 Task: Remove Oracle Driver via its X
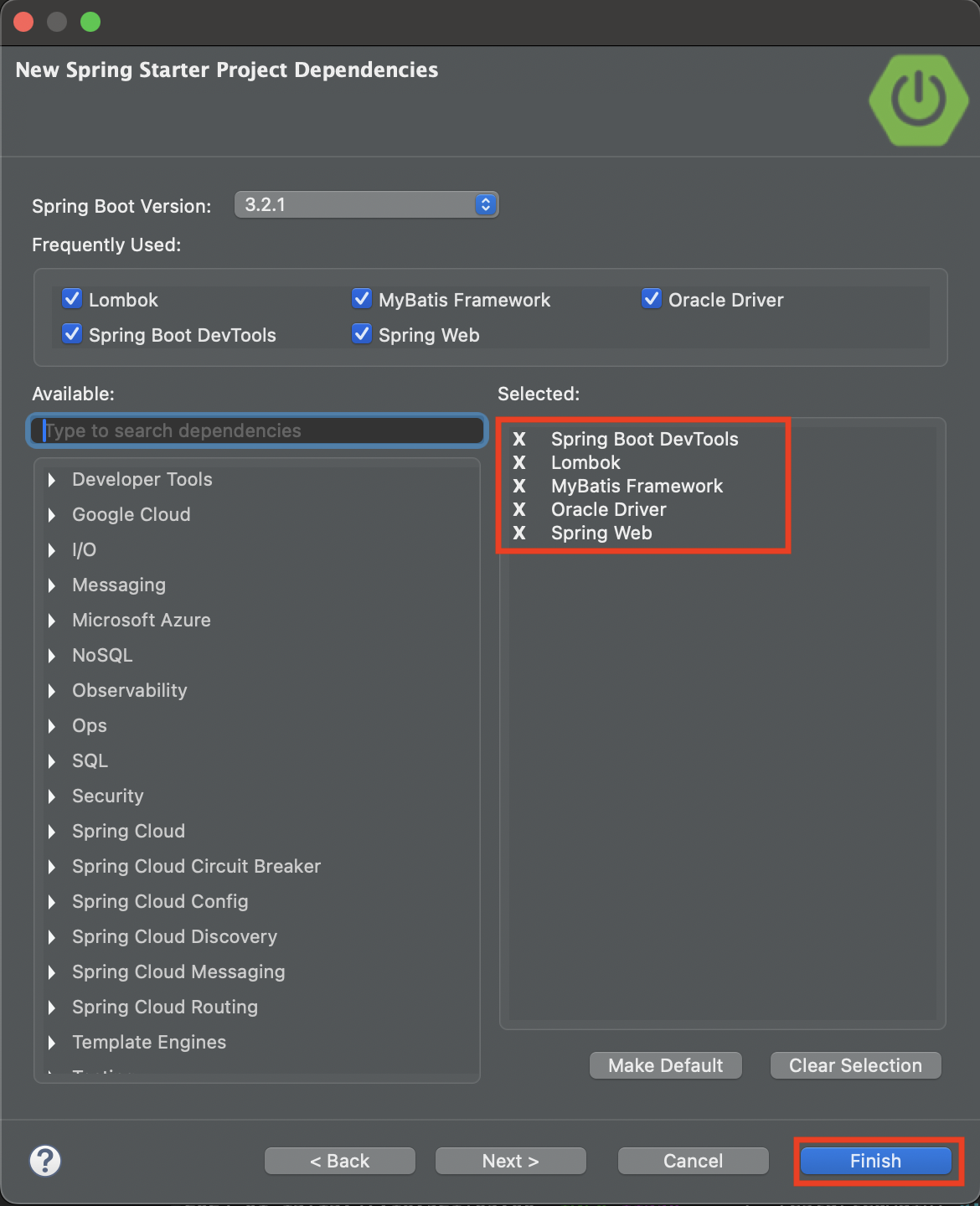click(x=519, y=509)
